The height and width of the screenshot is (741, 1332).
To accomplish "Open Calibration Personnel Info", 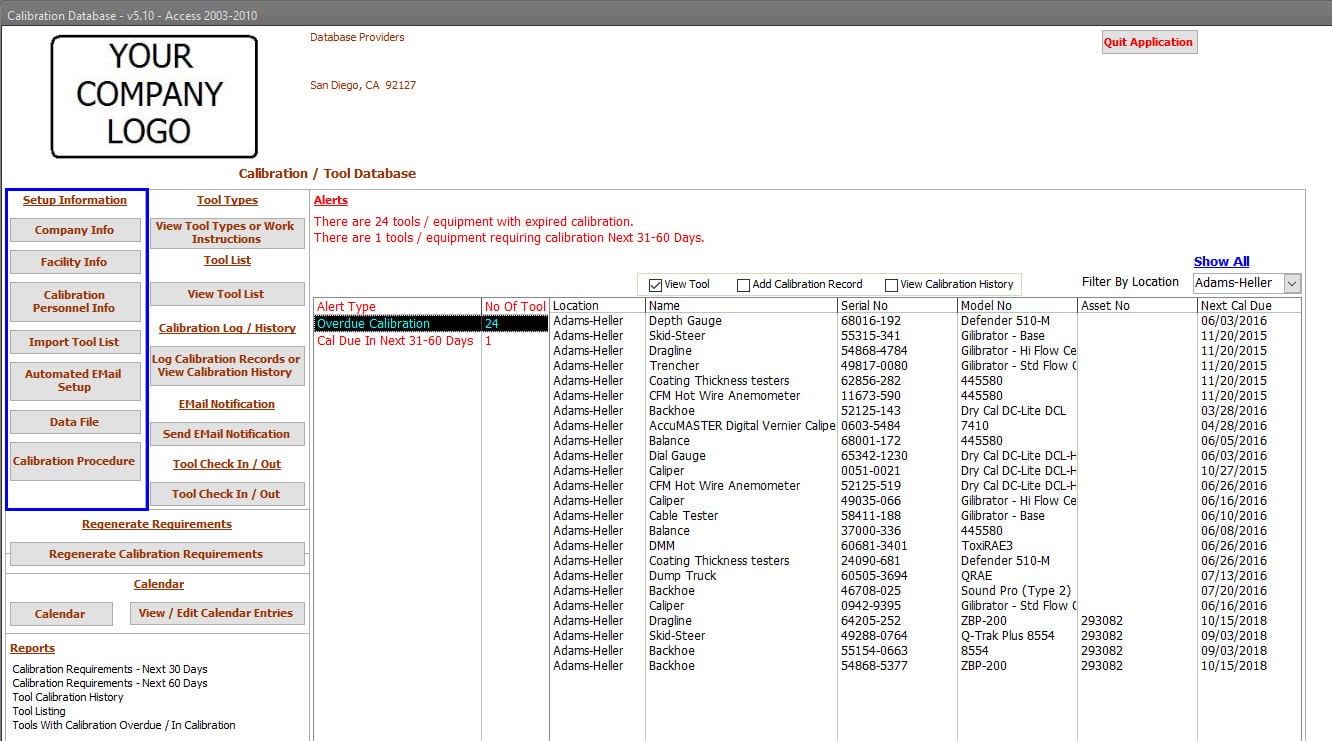I will (x=75, y=302).
